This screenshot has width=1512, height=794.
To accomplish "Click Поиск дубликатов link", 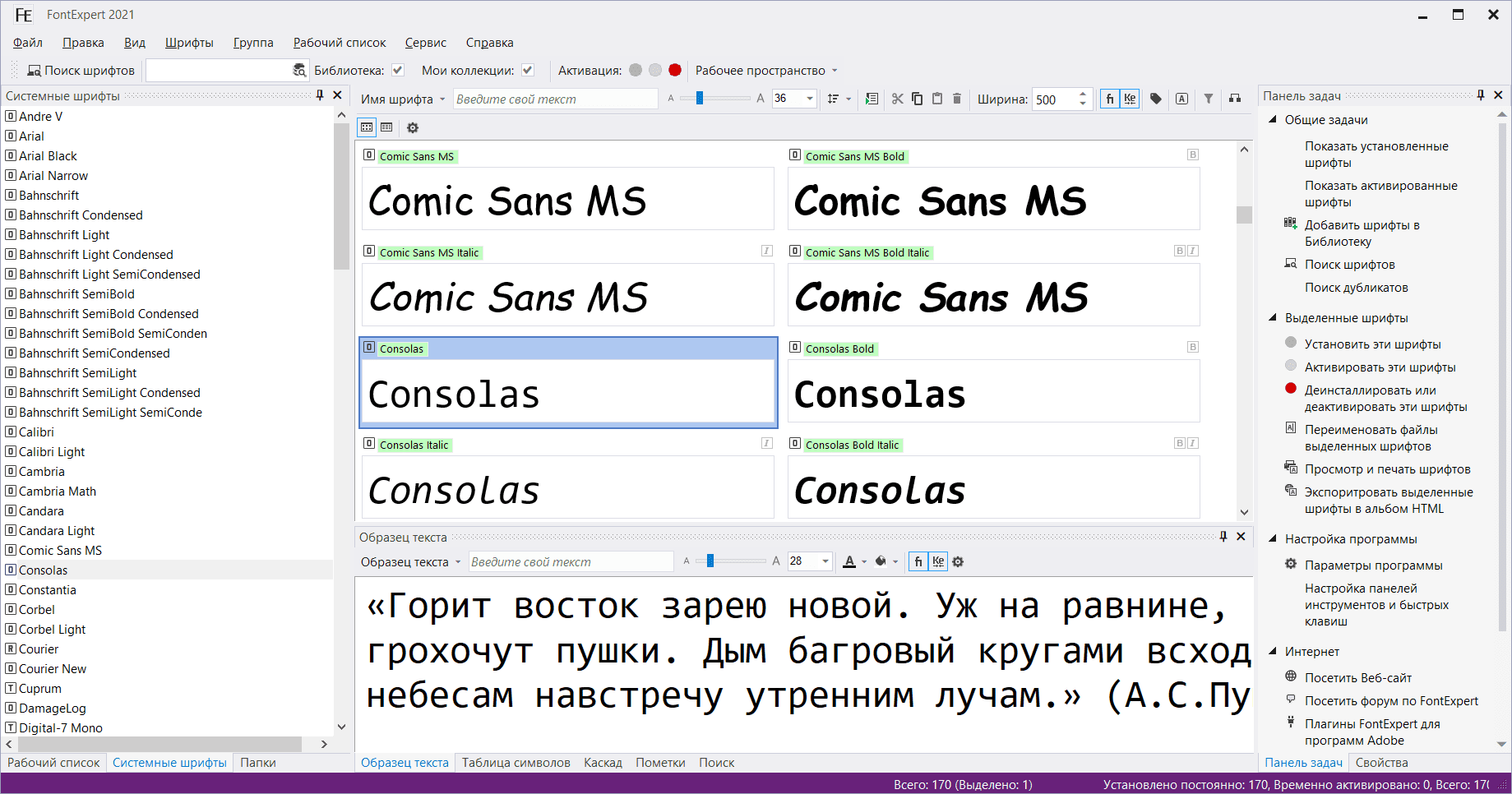I will coord(1357,288).
